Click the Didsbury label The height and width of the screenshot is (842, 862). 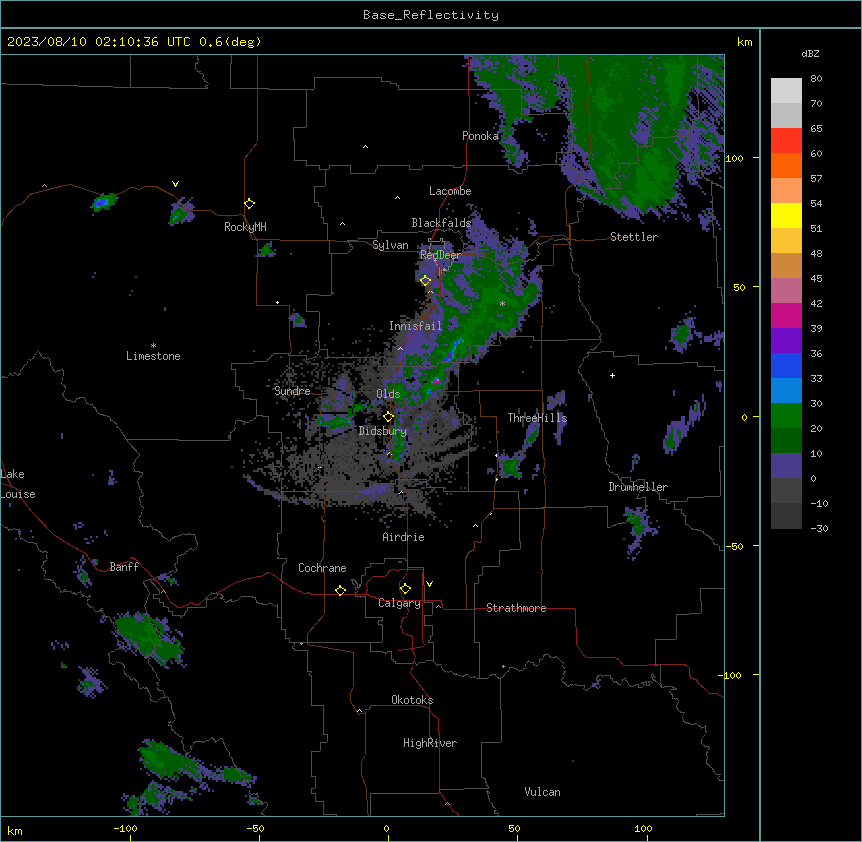tap(383, 431)
